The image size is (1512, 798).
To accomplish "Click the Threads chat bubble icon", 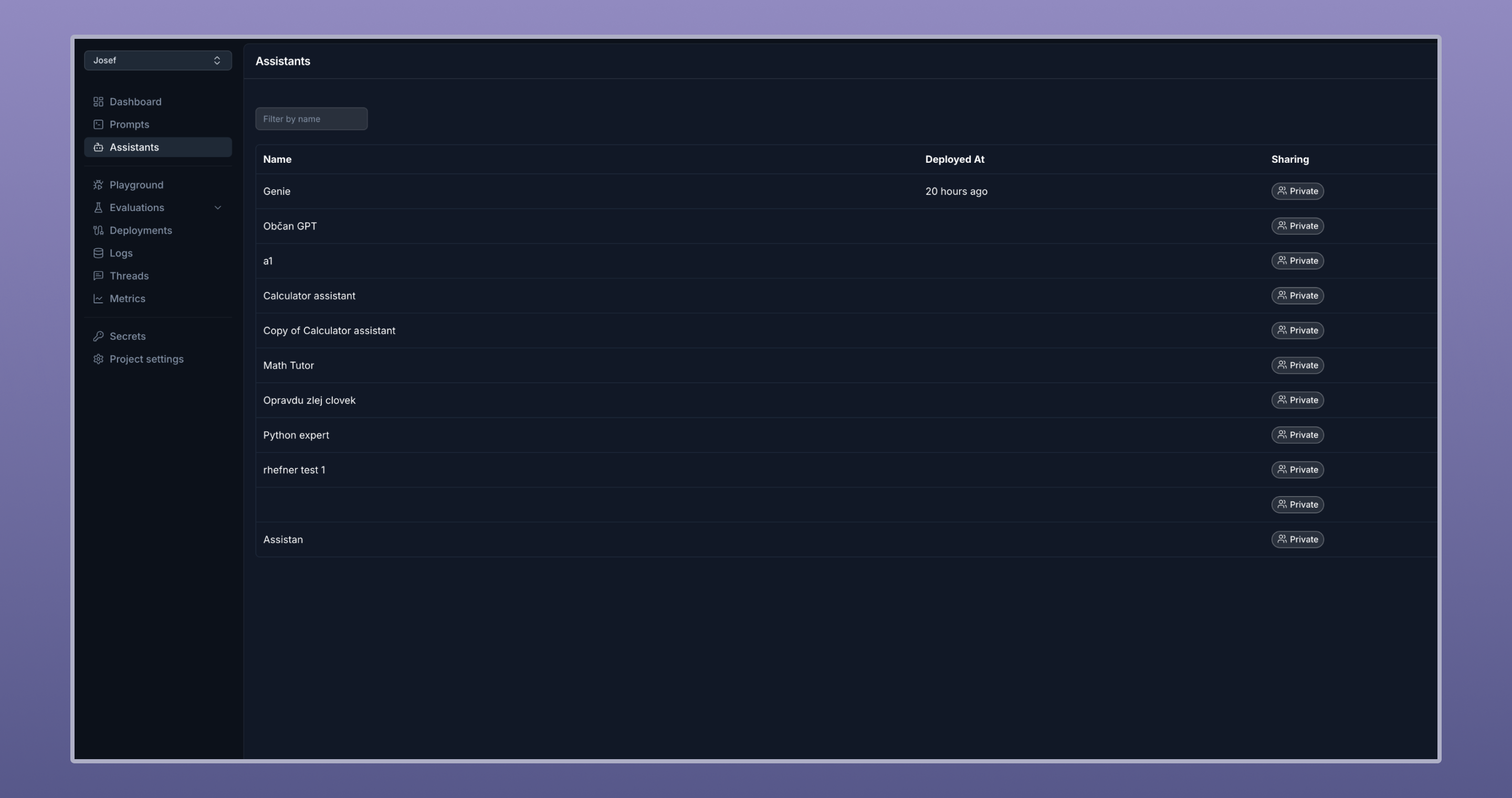I will [x=98, y=275].
